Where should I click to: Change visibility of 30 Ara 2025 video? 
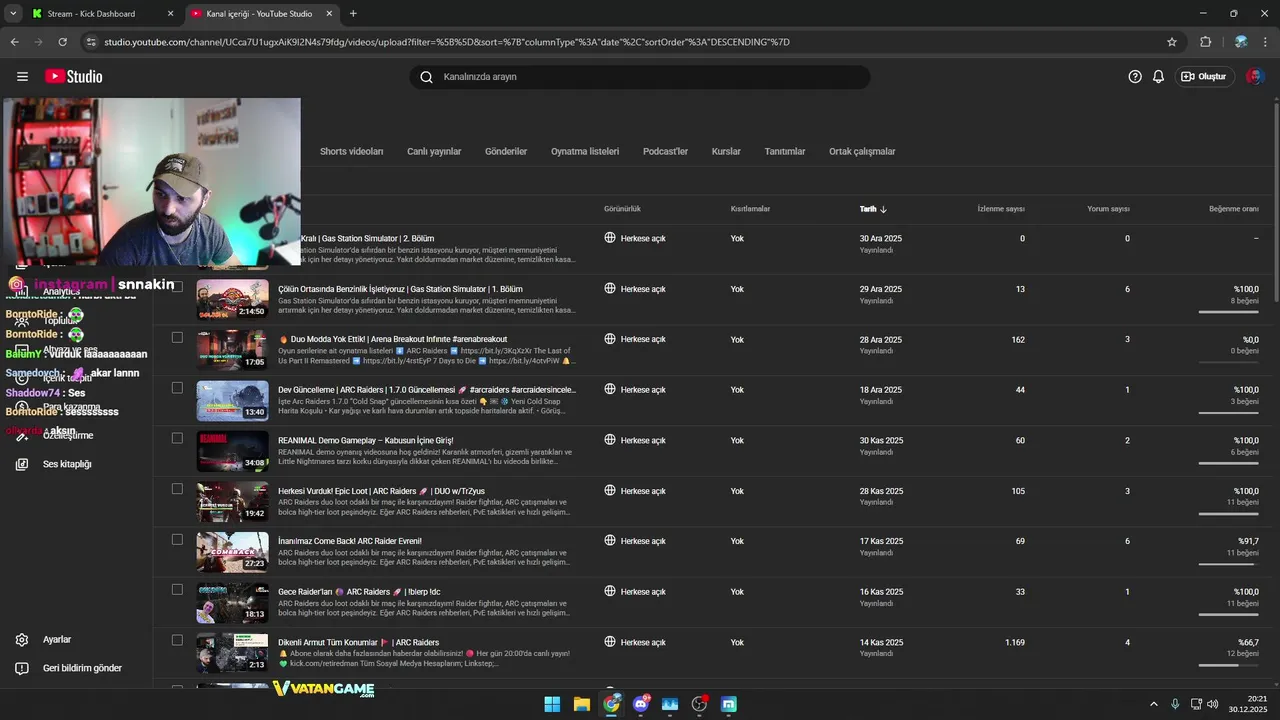pyautogui.click(x=635, y=238)
